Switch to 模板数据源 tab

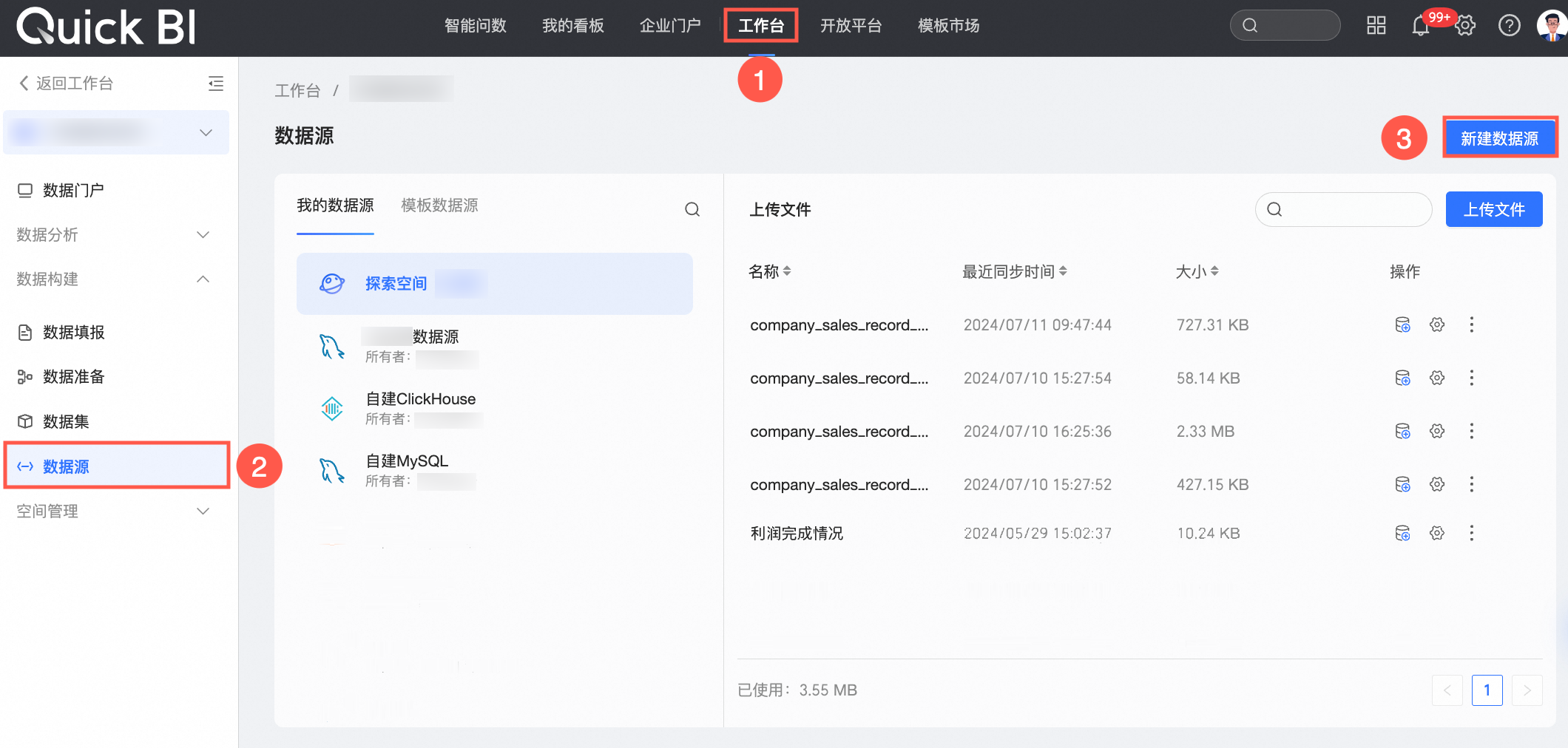coord(439,205)
